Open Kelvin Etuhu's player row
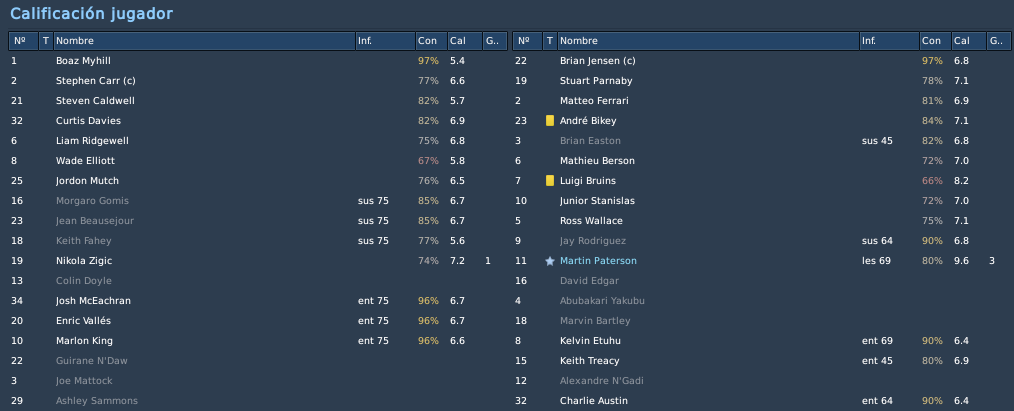The width and height of the screenshot is (1014, 411). [x=761, y=341]
